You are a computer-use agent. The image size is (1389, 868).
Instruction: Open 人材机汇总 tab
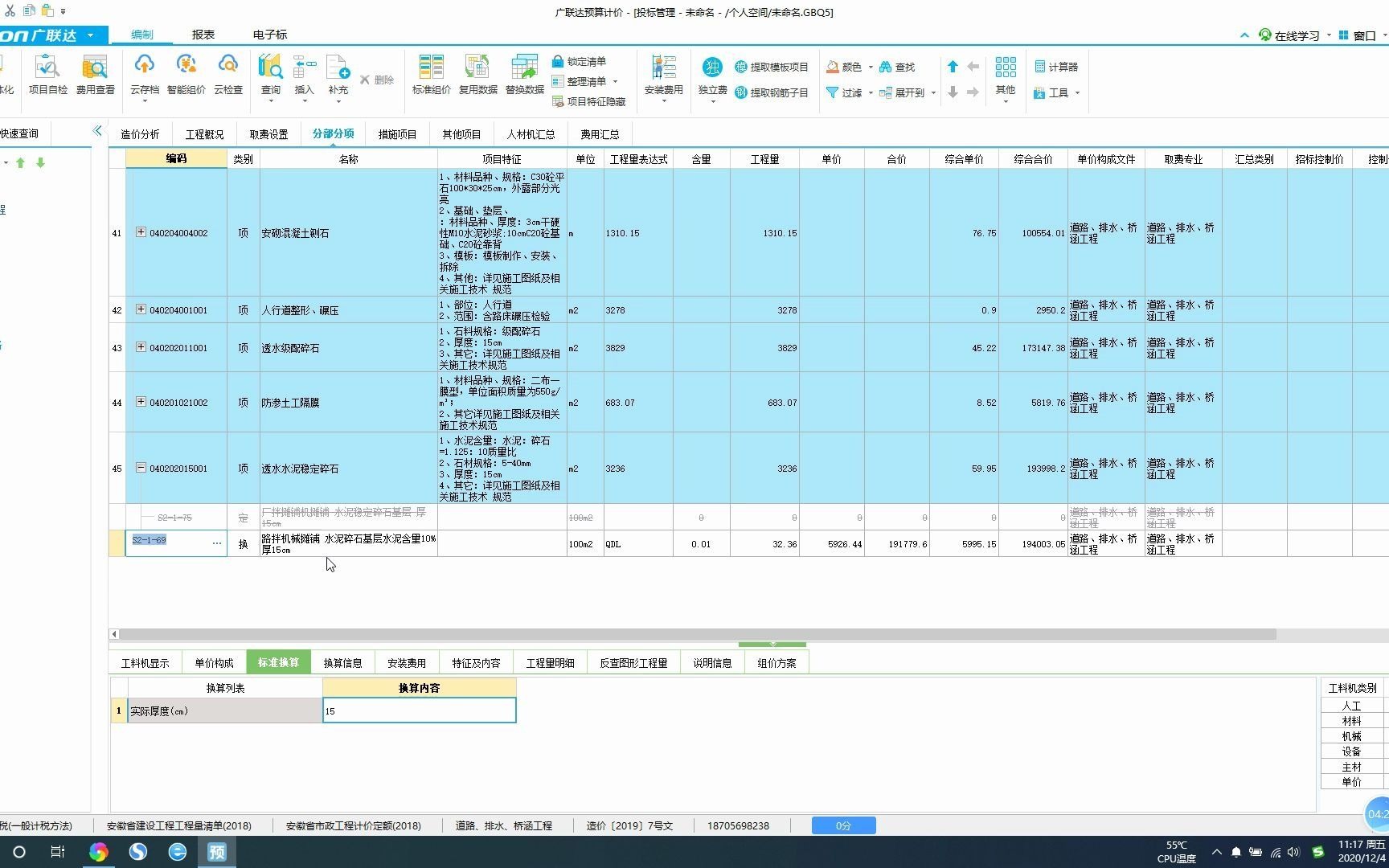[531, 134]
